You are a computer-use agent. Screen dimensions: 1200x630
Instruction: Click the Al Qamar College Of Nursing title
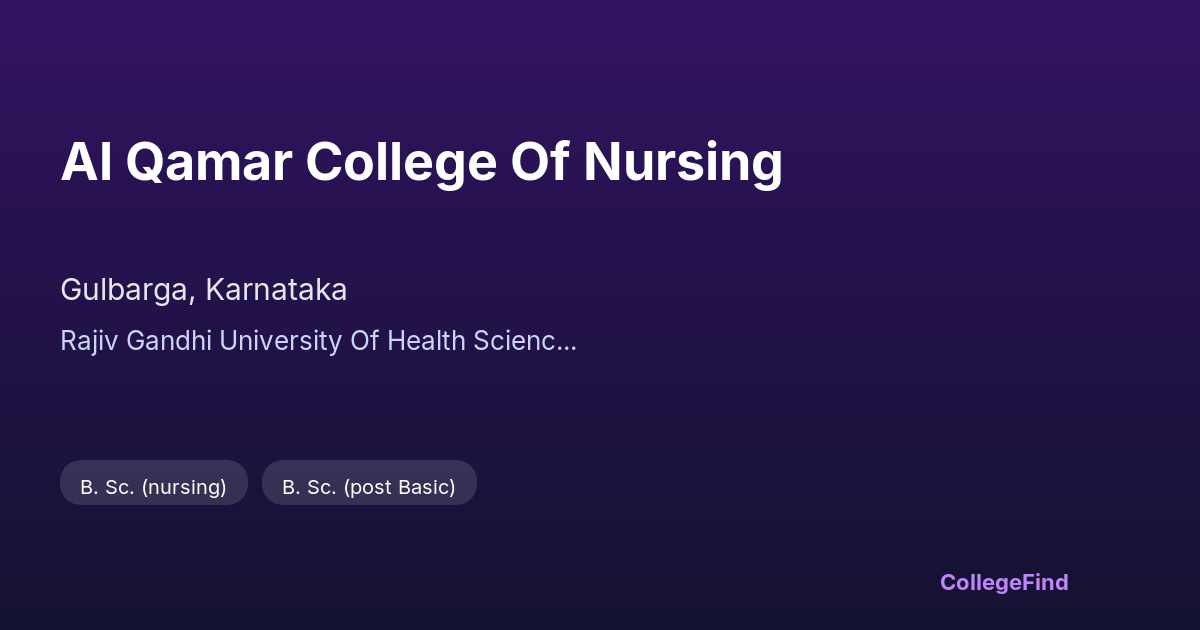(421, 162)
